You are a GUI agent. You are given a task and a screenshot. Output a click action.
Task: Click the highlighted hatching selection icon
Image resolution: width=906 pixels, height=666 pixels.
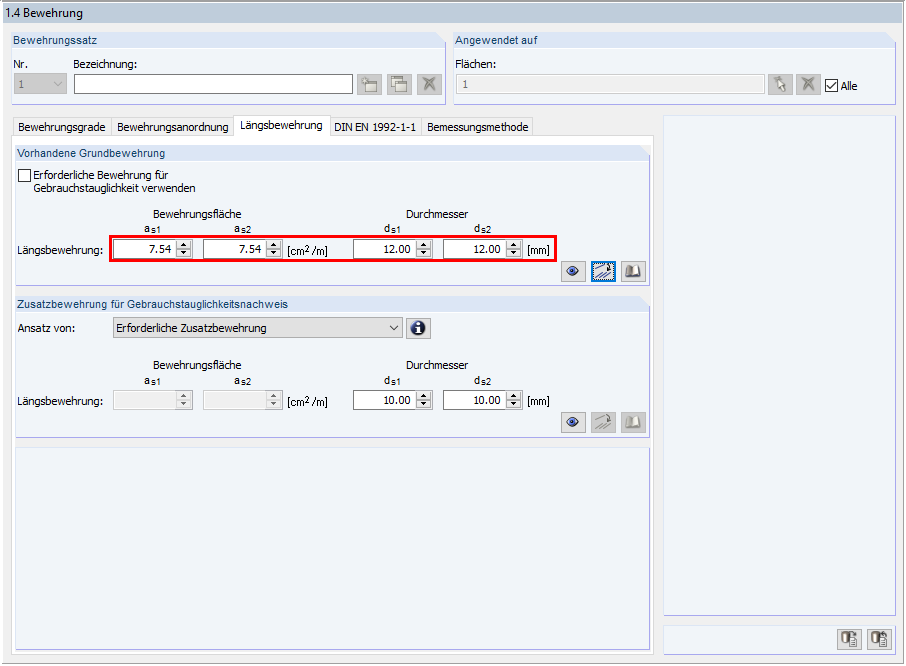point(603,271)
